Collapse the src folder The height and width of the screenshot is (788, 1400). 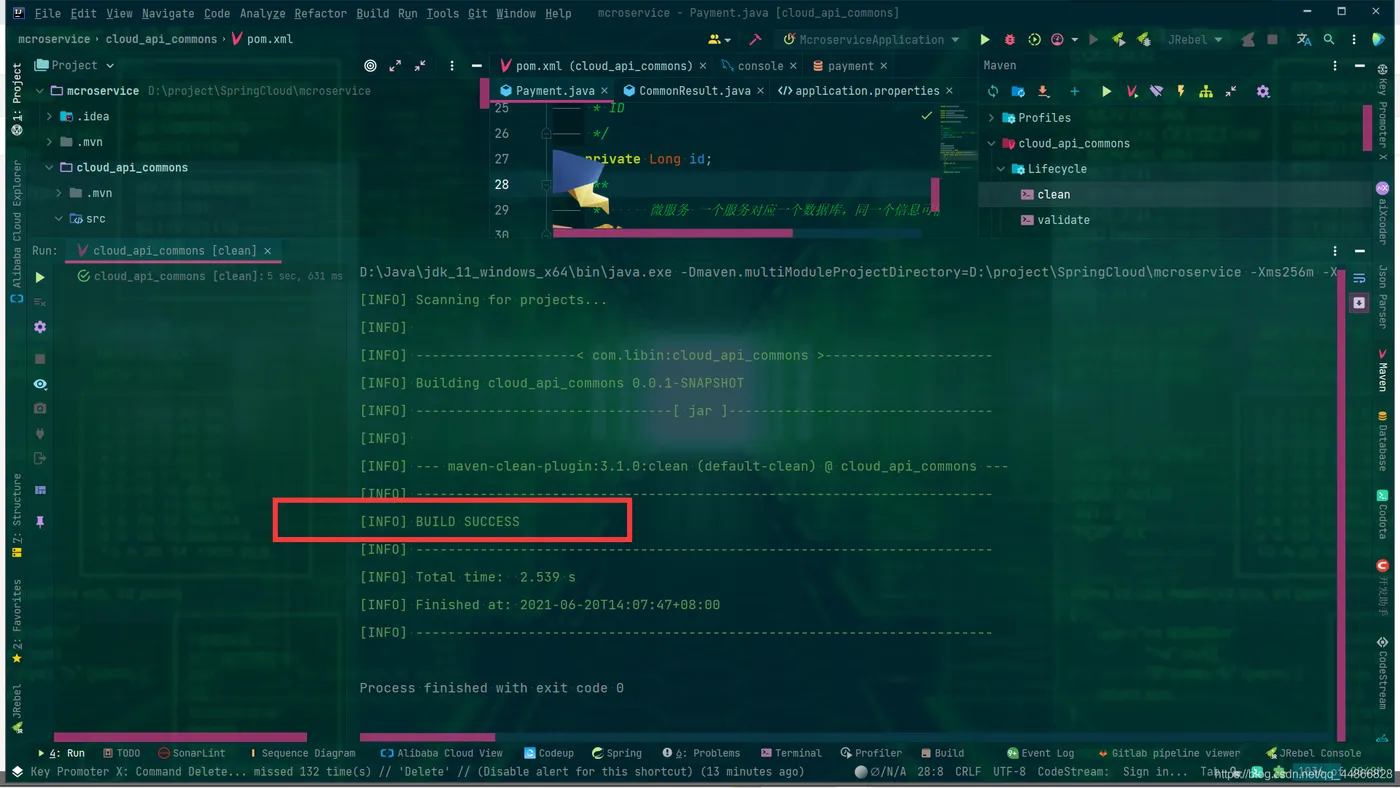click(58, 219)
